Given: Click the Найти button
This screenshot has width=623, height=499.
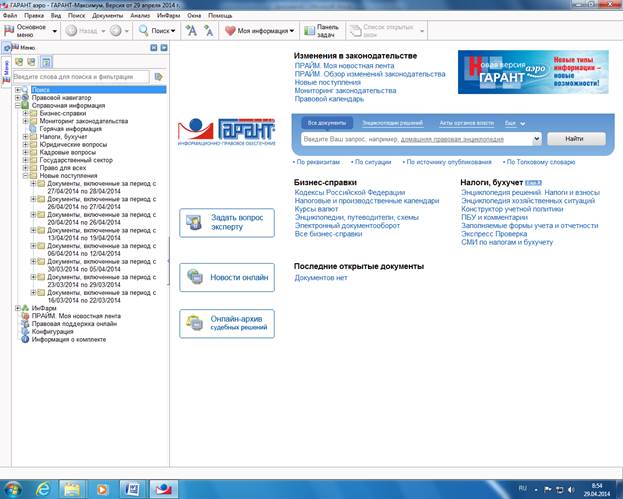Looking at the screenshot, I should pos(577,139).
